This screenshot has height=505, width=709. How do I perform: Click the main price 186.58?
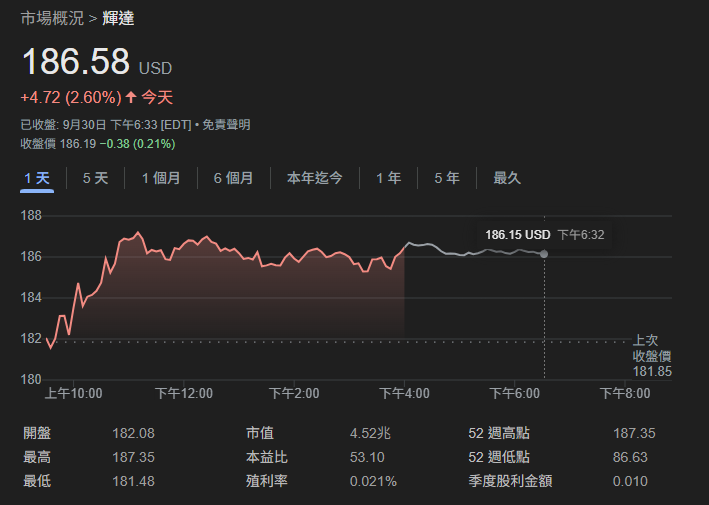tap(76, 62)
